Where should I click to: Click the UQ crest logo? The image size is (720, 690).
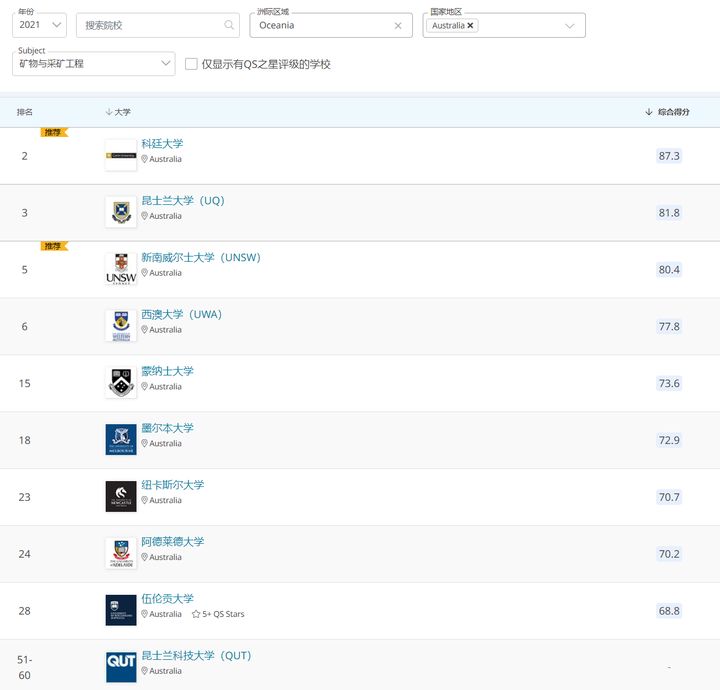pyautogui.click(x=121, y=213)
